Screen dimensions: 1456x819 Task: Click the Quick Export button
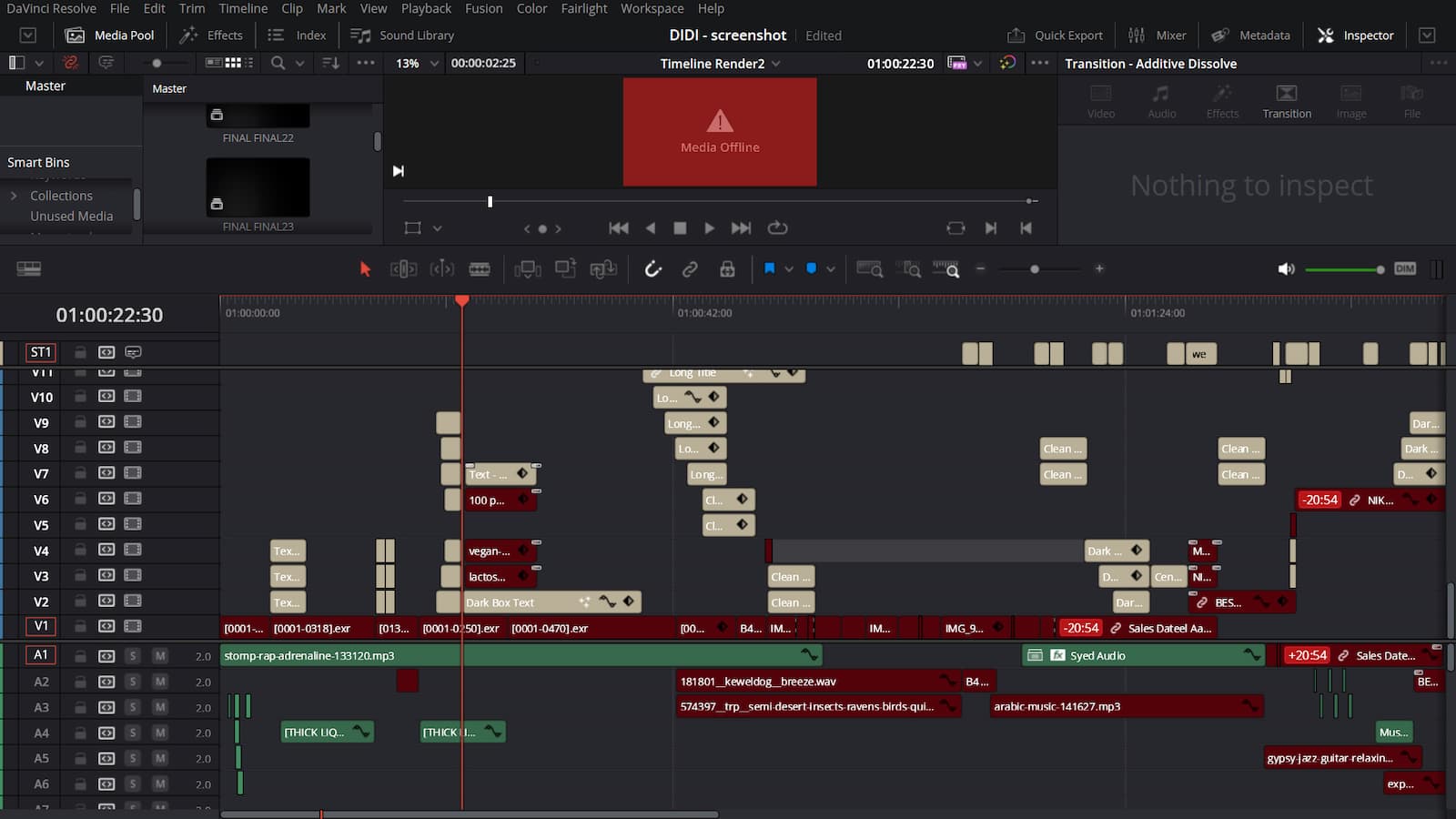[1055, 35]
